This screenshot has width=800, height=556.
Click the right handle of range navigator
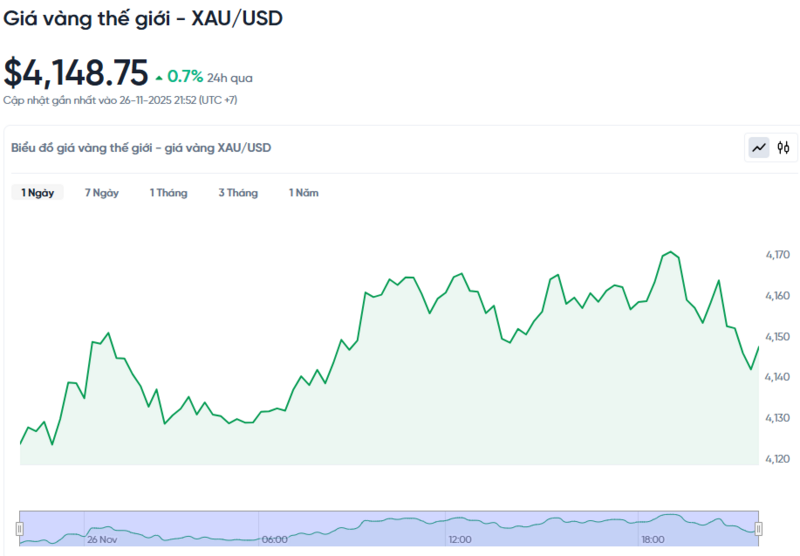point(758,528)
